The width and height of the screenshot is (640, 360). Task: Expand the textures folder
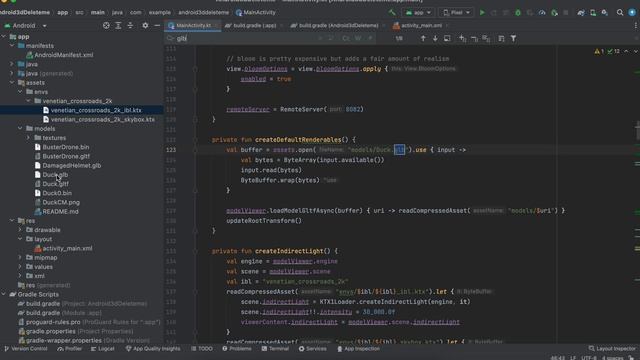(x=28, y=138)
